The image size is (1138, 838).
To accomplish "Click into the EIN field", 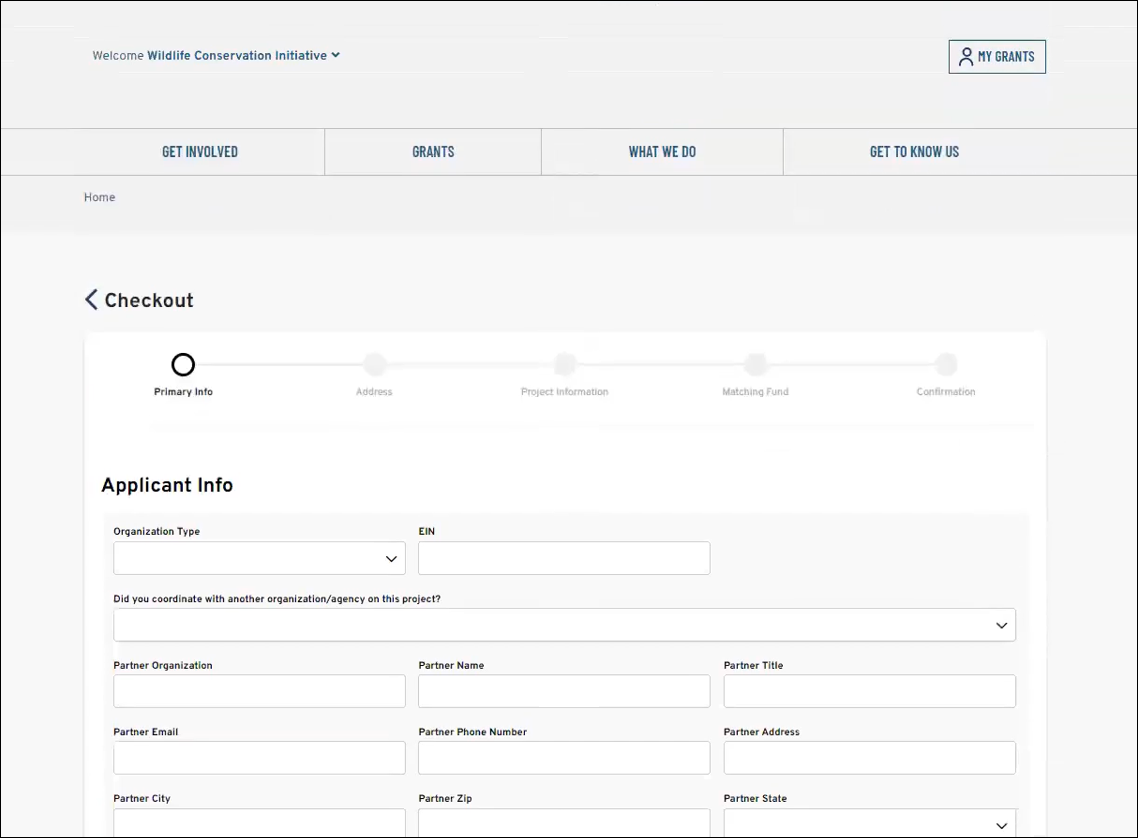I will pyautogui.click(x=564, y=558).
